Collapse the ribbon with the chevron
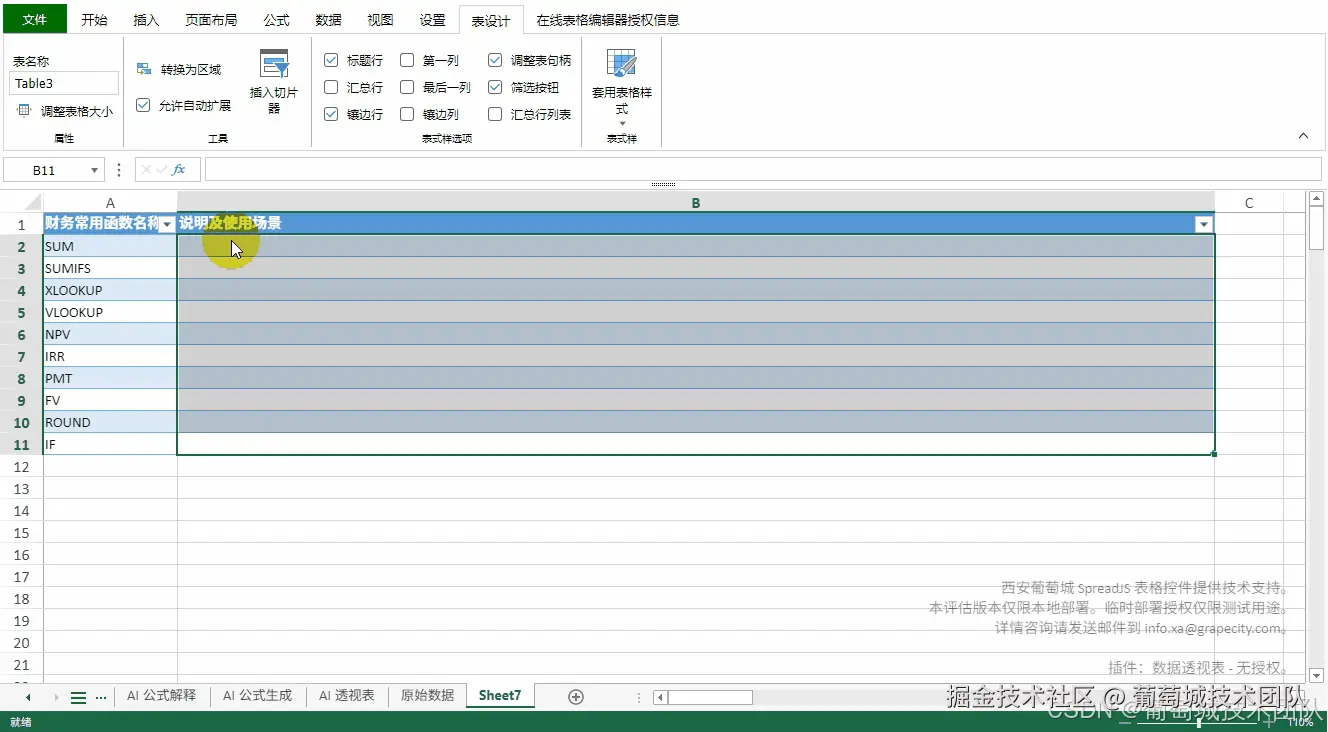The height and width of the screenshot is (732, 1328). click(1303, 135)
